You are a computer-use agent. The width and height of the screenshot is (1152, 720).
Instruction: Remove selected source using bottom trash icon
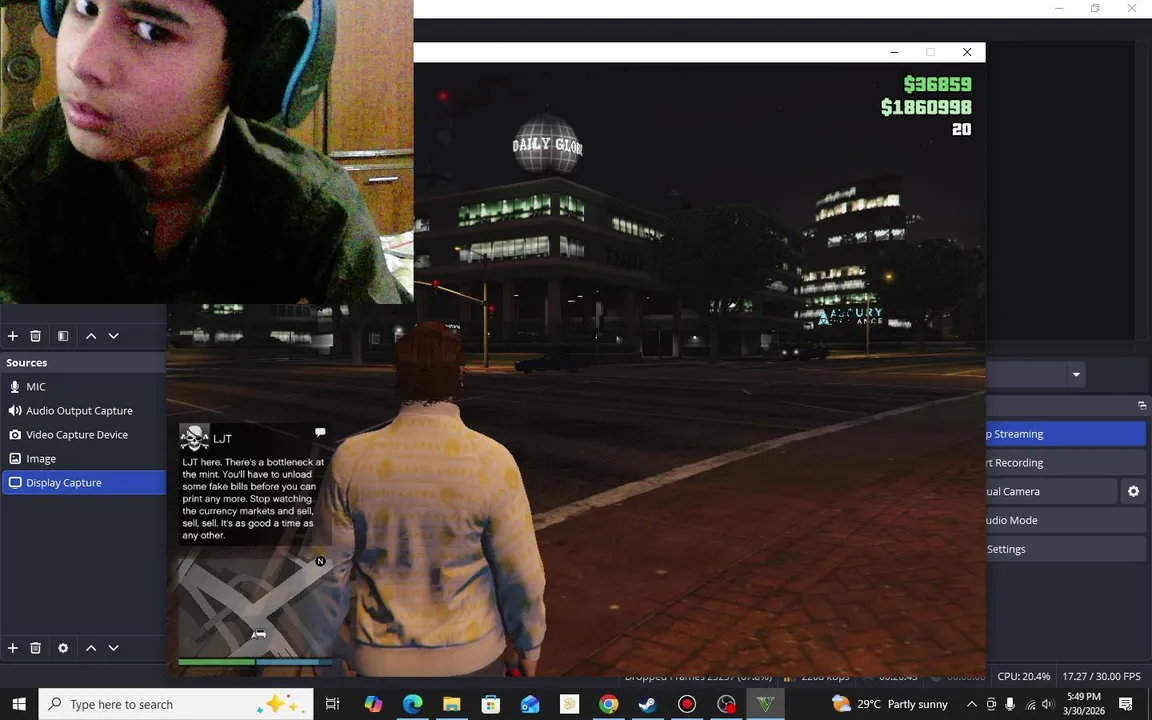(x=35, y=648)
